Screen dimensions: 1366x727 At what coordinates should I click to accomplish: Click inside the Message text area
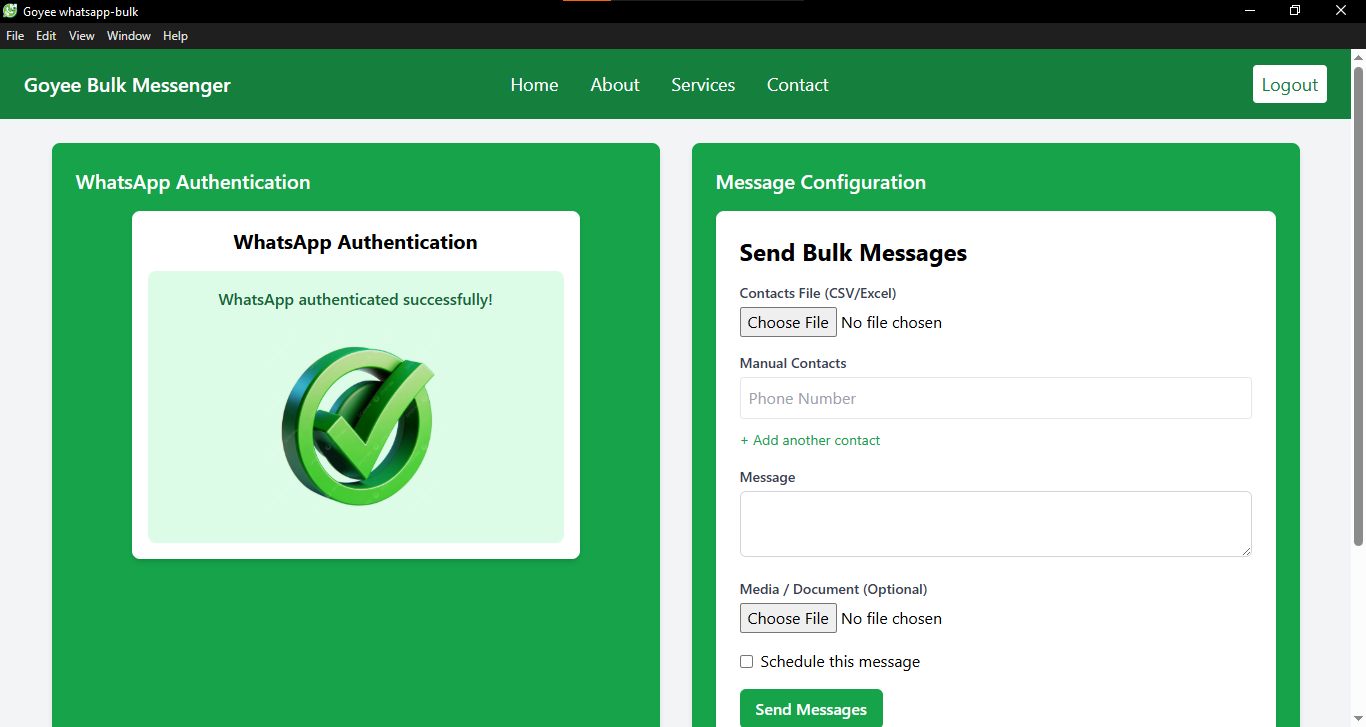tap(995, 523)
